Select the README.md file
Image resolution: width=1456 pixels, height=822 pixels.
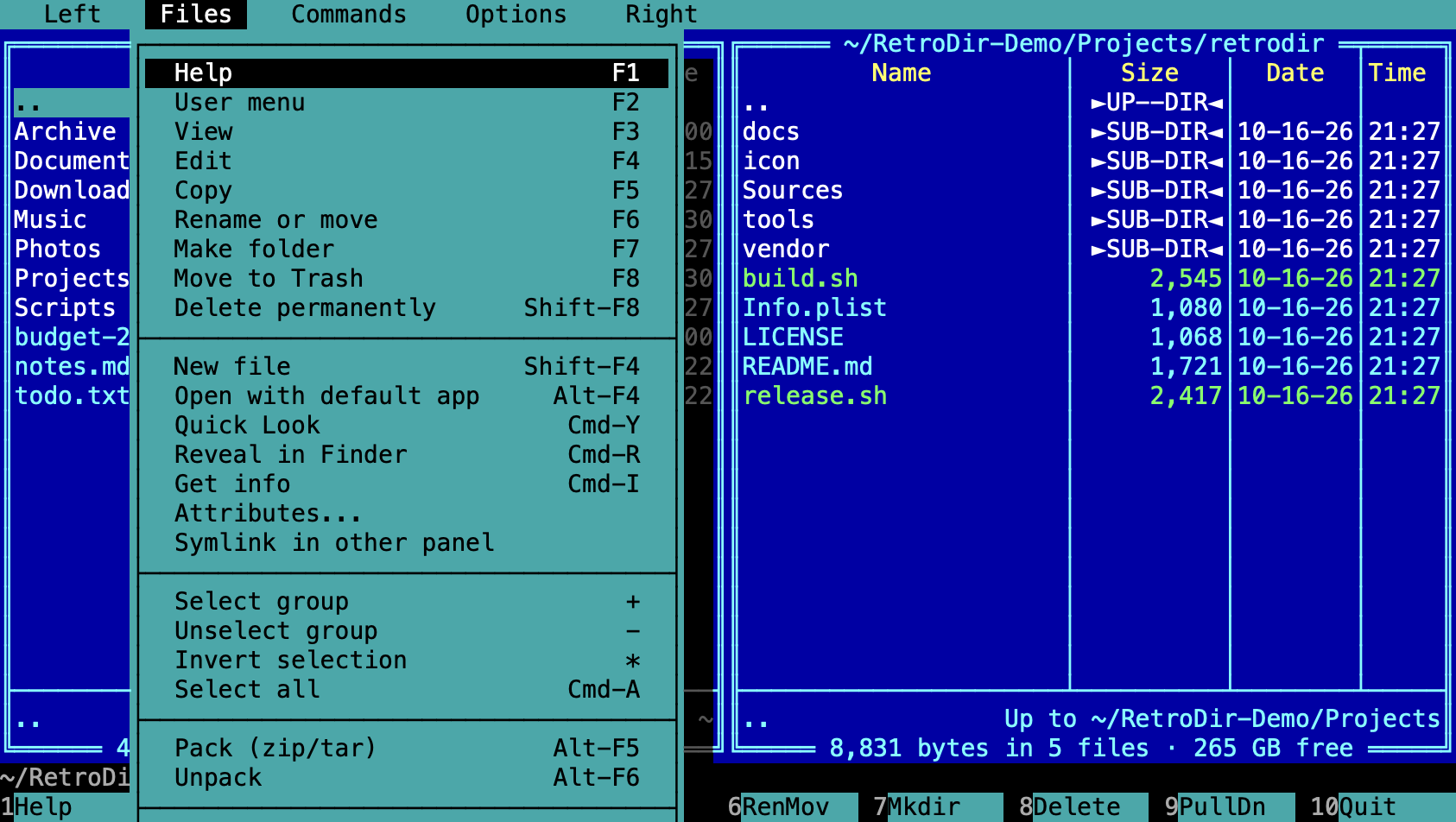pyautogui.click(x=1092, y=367)
